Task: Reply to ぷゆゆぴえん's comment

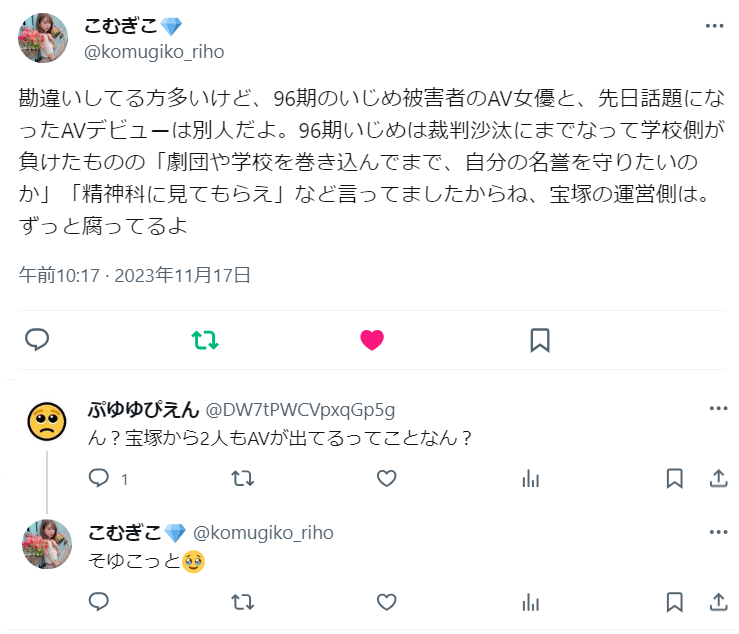Action: coord(99,478)
